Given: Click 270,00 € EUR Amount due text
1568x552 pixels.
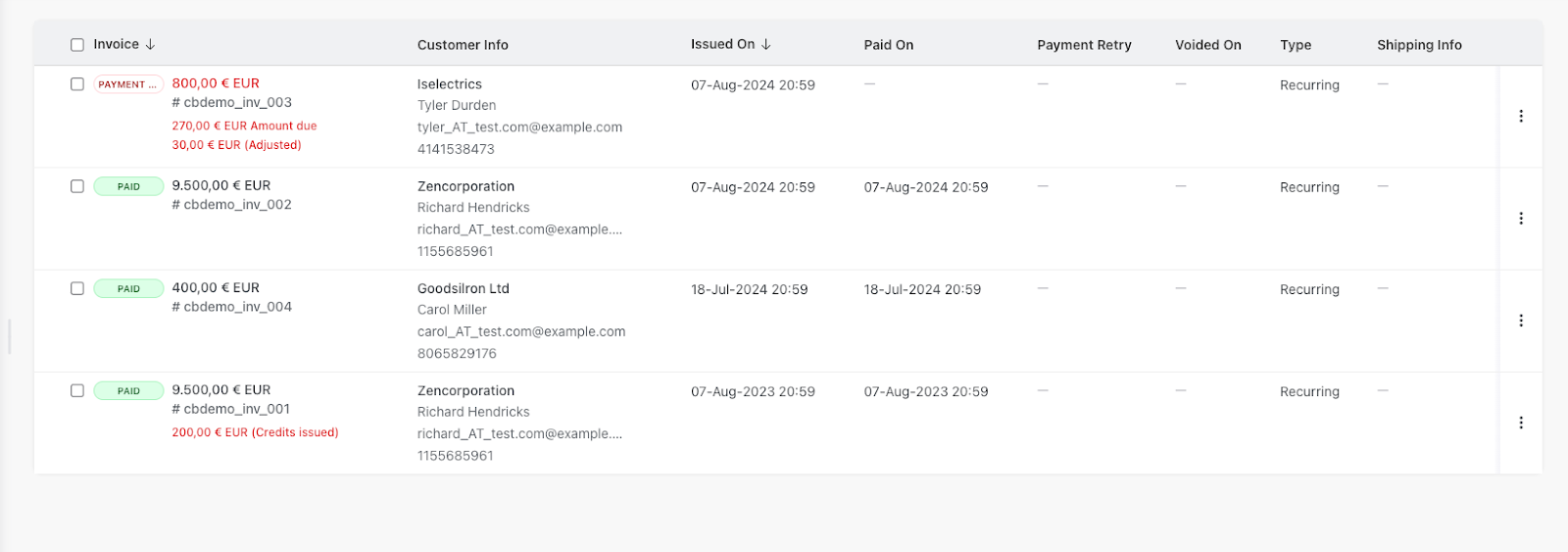Looking at the screenshot, I should pyautogui.click(x=244, y=125).
